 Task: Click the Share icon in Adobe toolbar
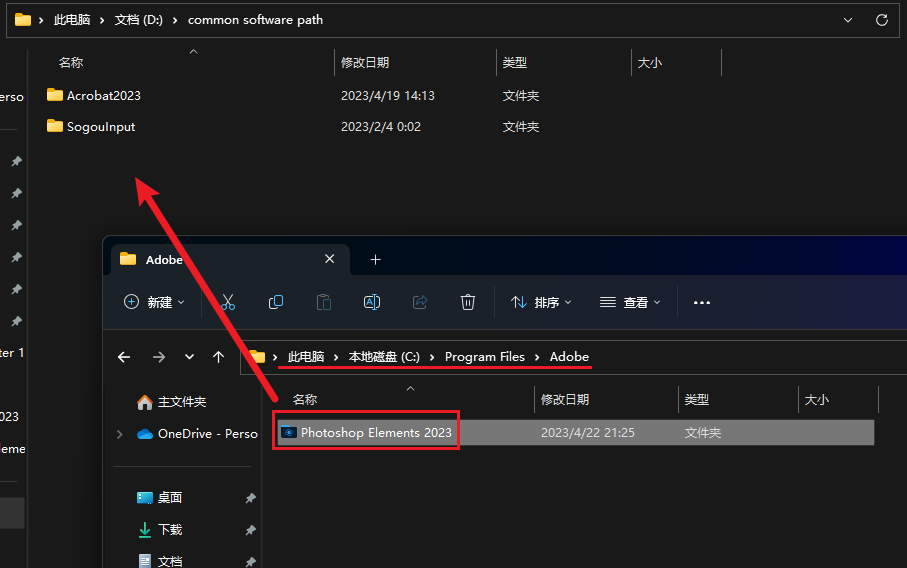pos(420,302)
